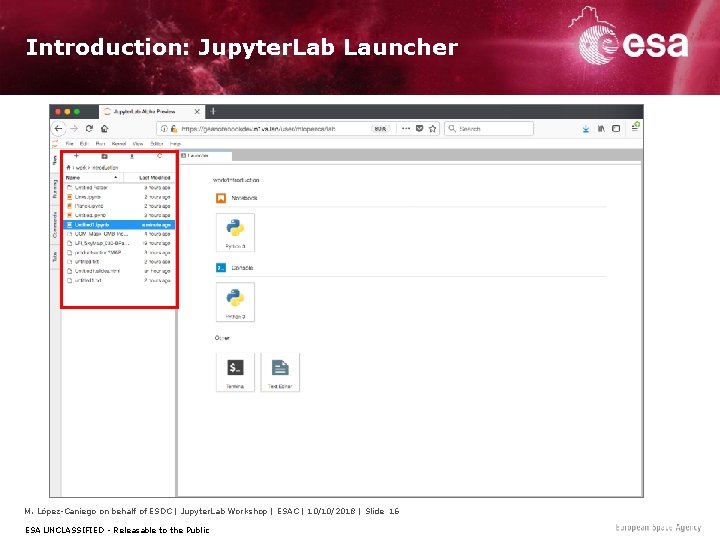Select the Untitled .html file row
The image size is (720, 540).
[119, 271]
